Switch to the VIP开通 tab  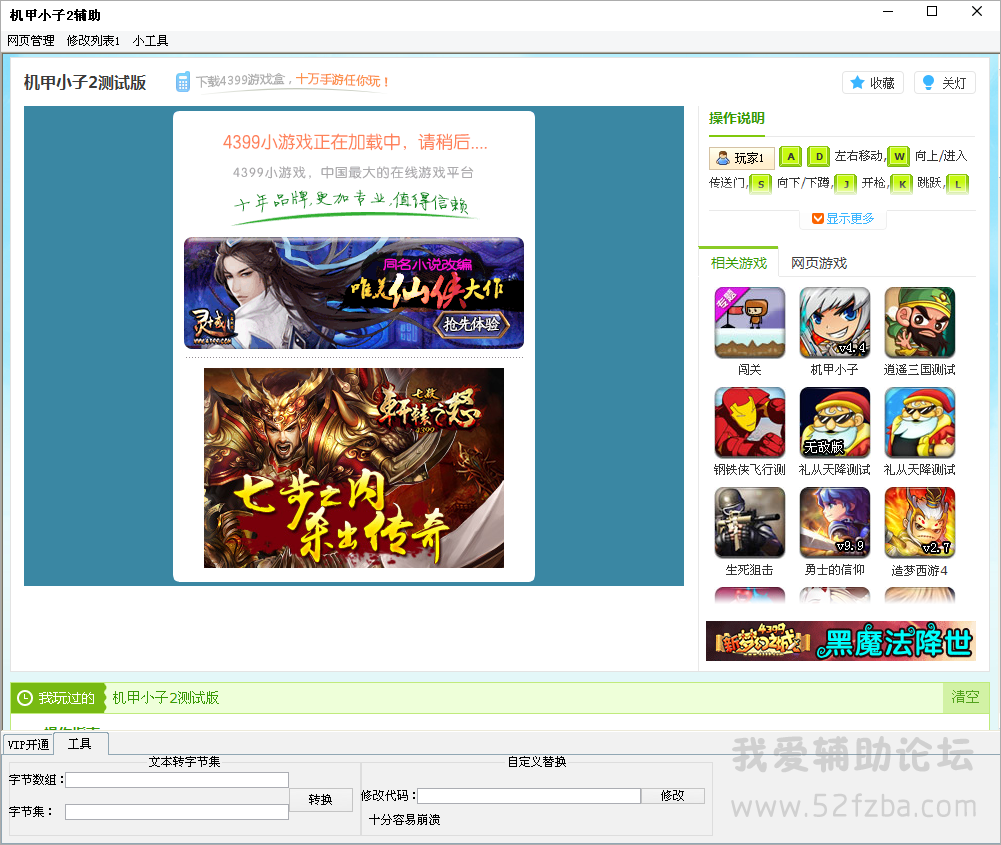coord(28,745)
